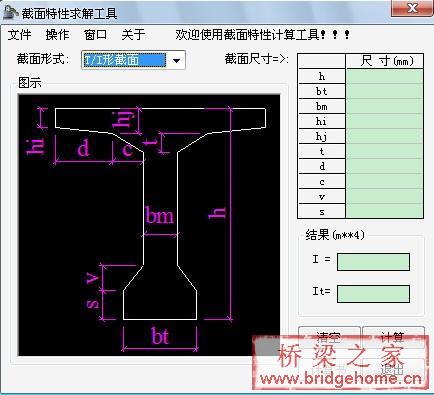Click the bt dimension input cell
Viewport: 434px width, 395px height.
385,91
